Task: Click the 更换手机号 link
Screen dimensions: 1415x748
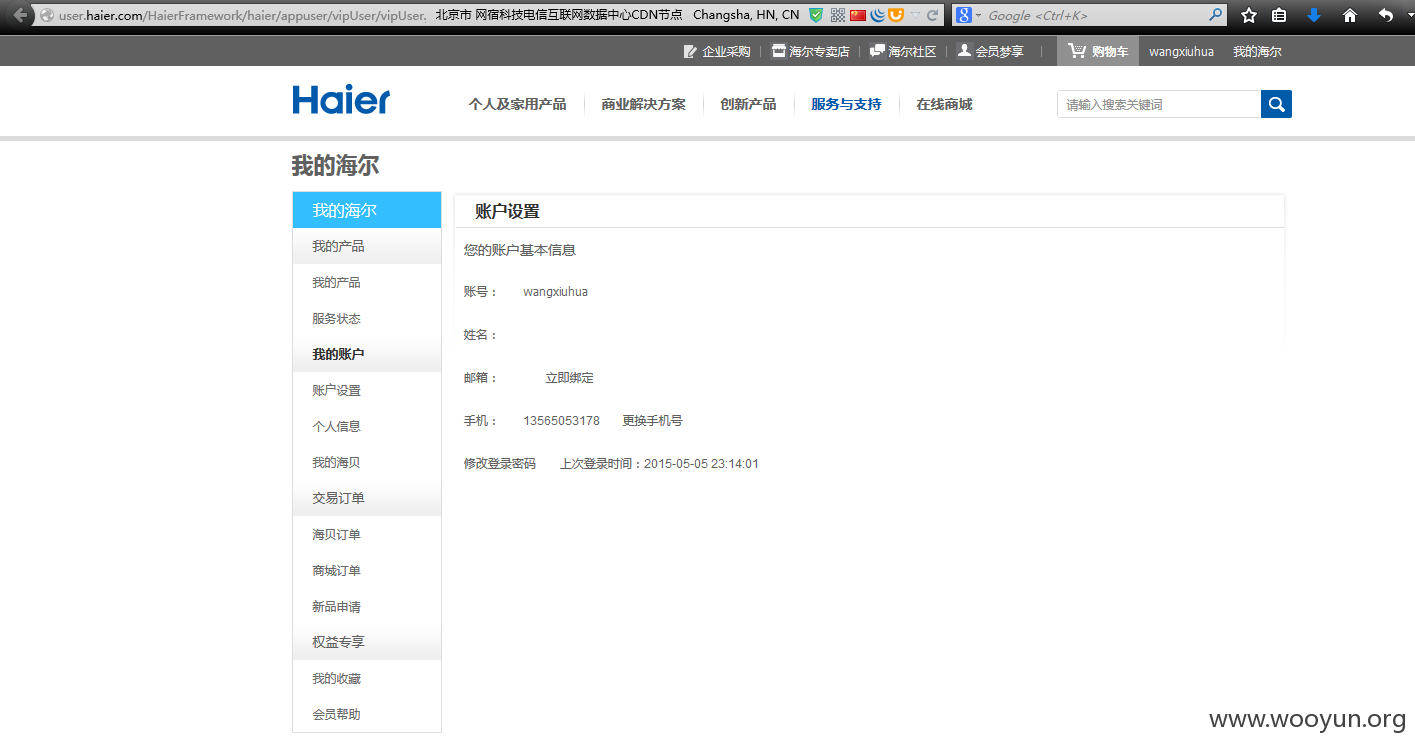Action: point(652,420)
